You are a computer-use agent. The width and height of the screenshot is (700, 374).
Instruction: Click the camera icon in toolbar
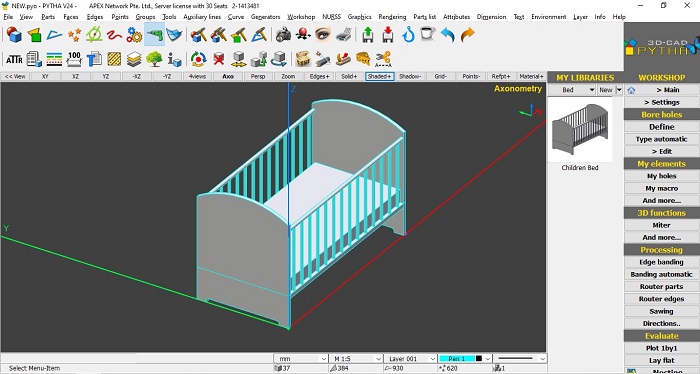(283, 34)
